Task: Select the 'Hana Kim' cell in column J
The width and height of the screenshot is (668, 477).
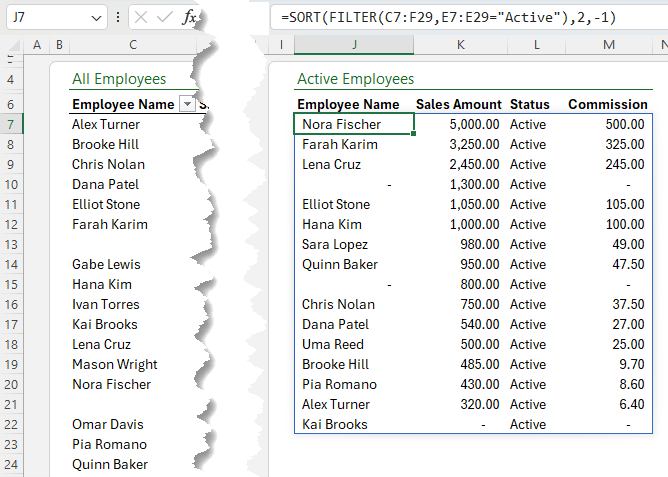Action: [x=354, y=224]
